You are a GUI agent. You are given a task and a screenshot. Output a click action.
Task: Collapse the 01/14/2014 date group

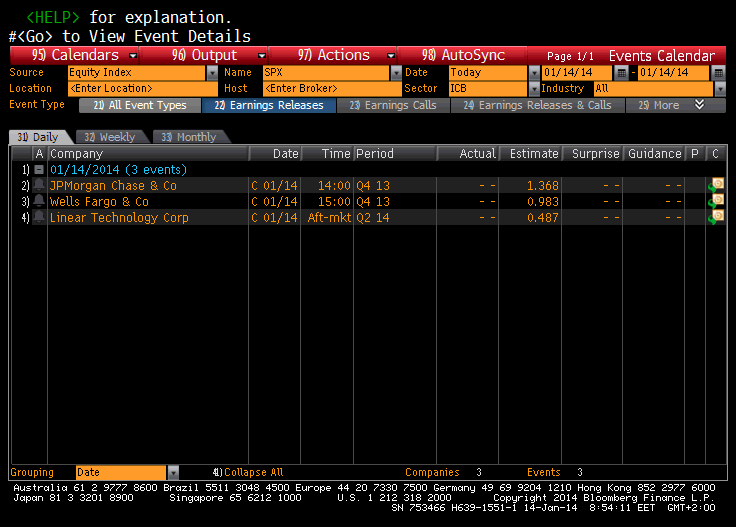[39, 169]
